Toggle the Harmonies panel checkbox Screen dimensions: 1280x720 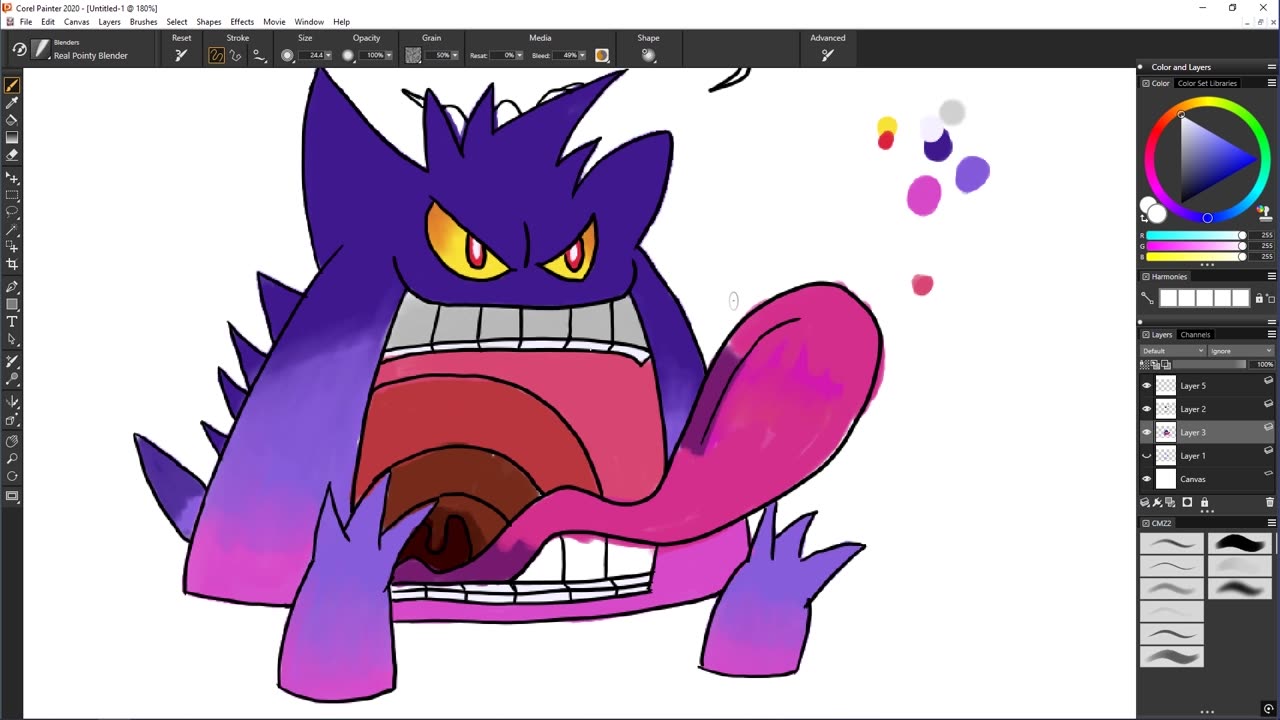[1146, 276]
